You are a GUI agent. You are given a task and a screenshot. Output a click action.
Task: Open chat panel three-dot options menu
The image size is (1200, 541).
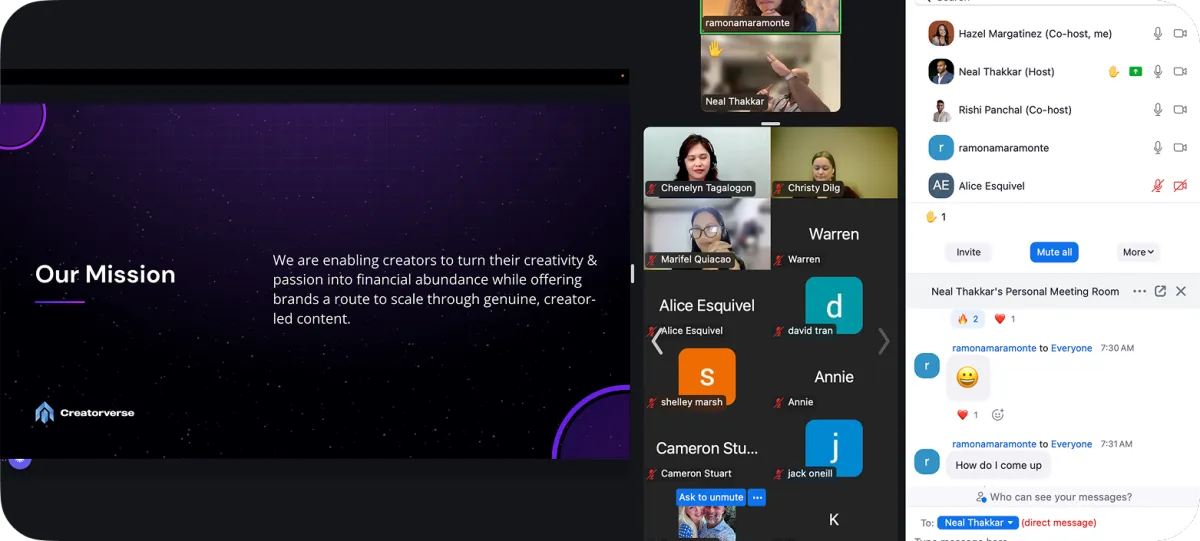click(1139, 291)
